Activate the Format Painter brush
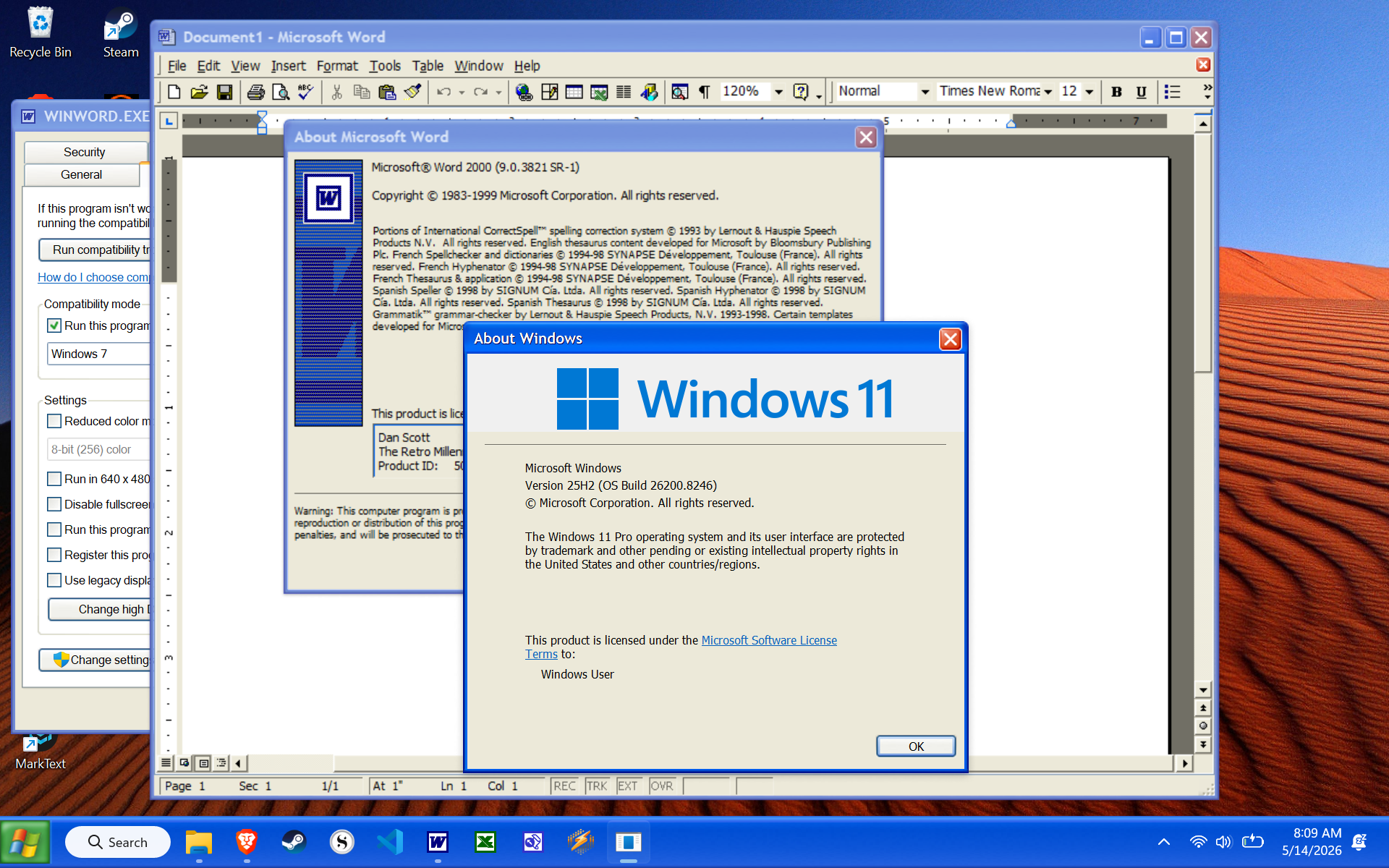 [x=413, y=92]
